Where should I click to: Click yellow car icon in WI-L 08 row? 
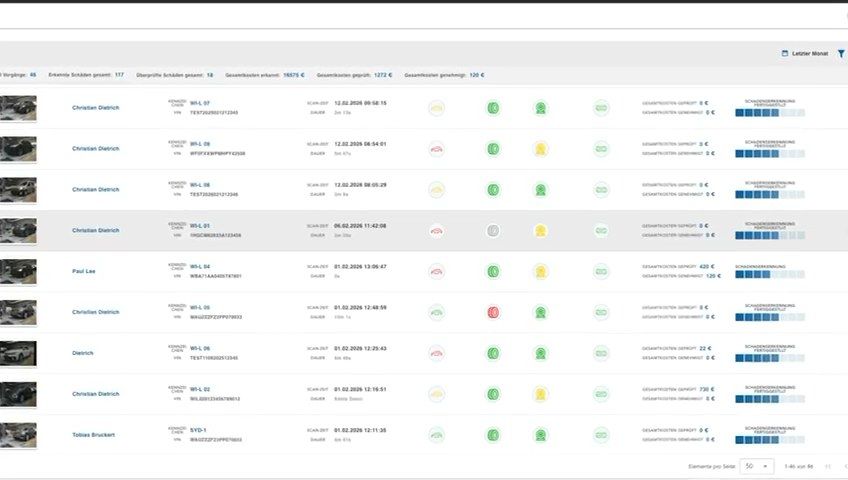pyautogui.click(x=436, y=190)
